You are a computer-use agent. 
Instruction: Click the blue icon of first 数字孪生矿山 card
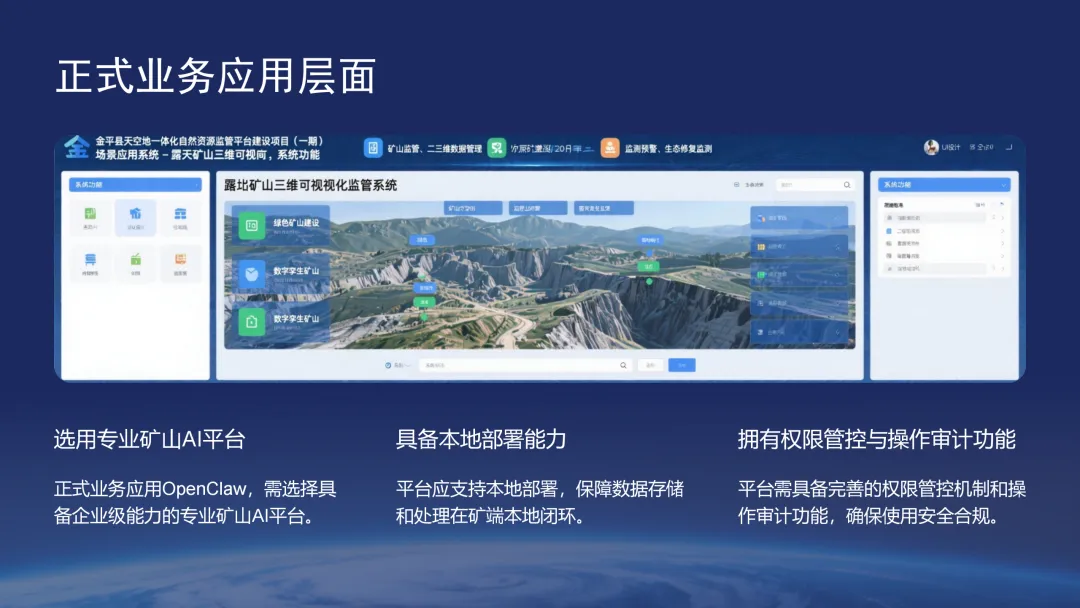click(251, 274)
